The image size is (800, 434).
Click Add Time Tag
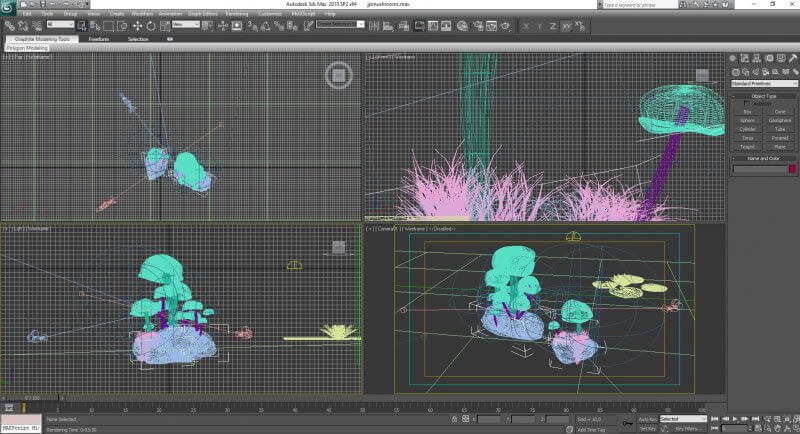tap(591, 430)
